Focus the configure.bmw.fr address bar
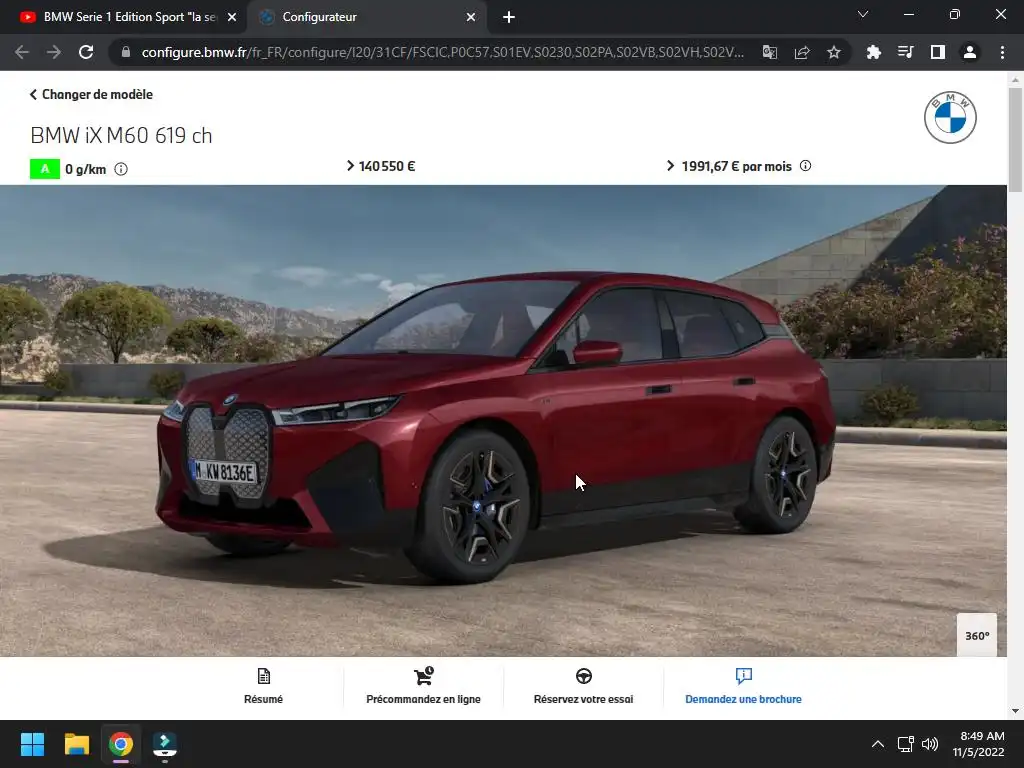1024x768 pixels. coord(442,52)
